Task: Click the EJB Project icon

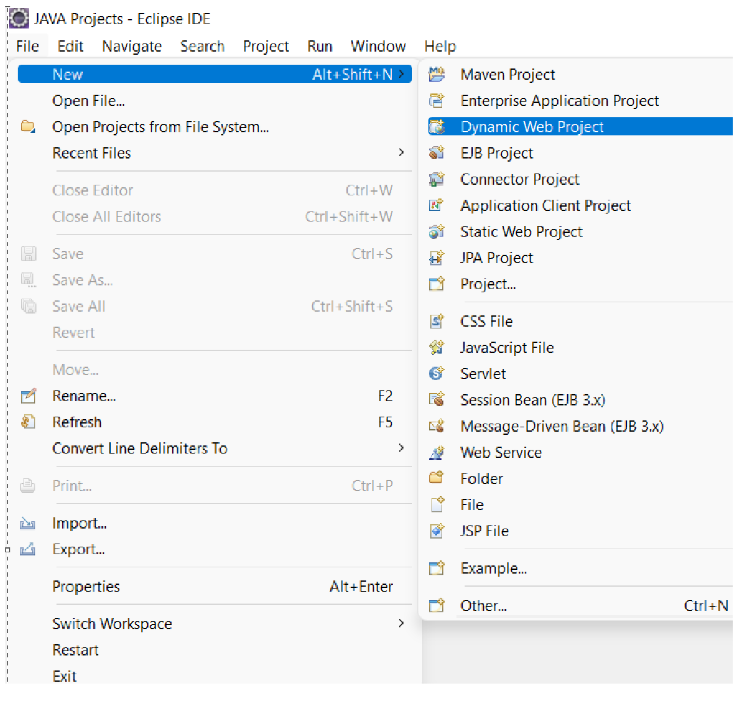Action: [436, 153]
